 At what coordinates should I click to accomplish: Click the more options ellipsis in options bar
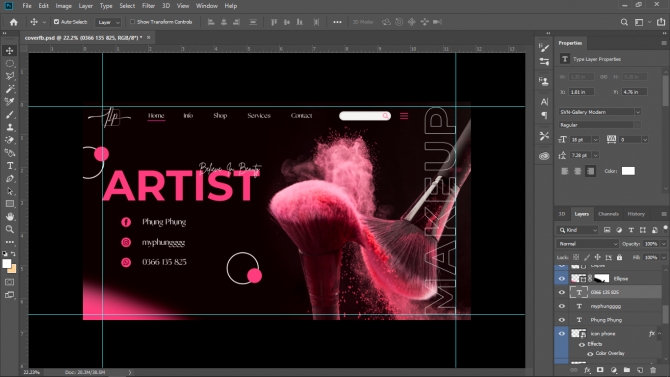(337, 22)
